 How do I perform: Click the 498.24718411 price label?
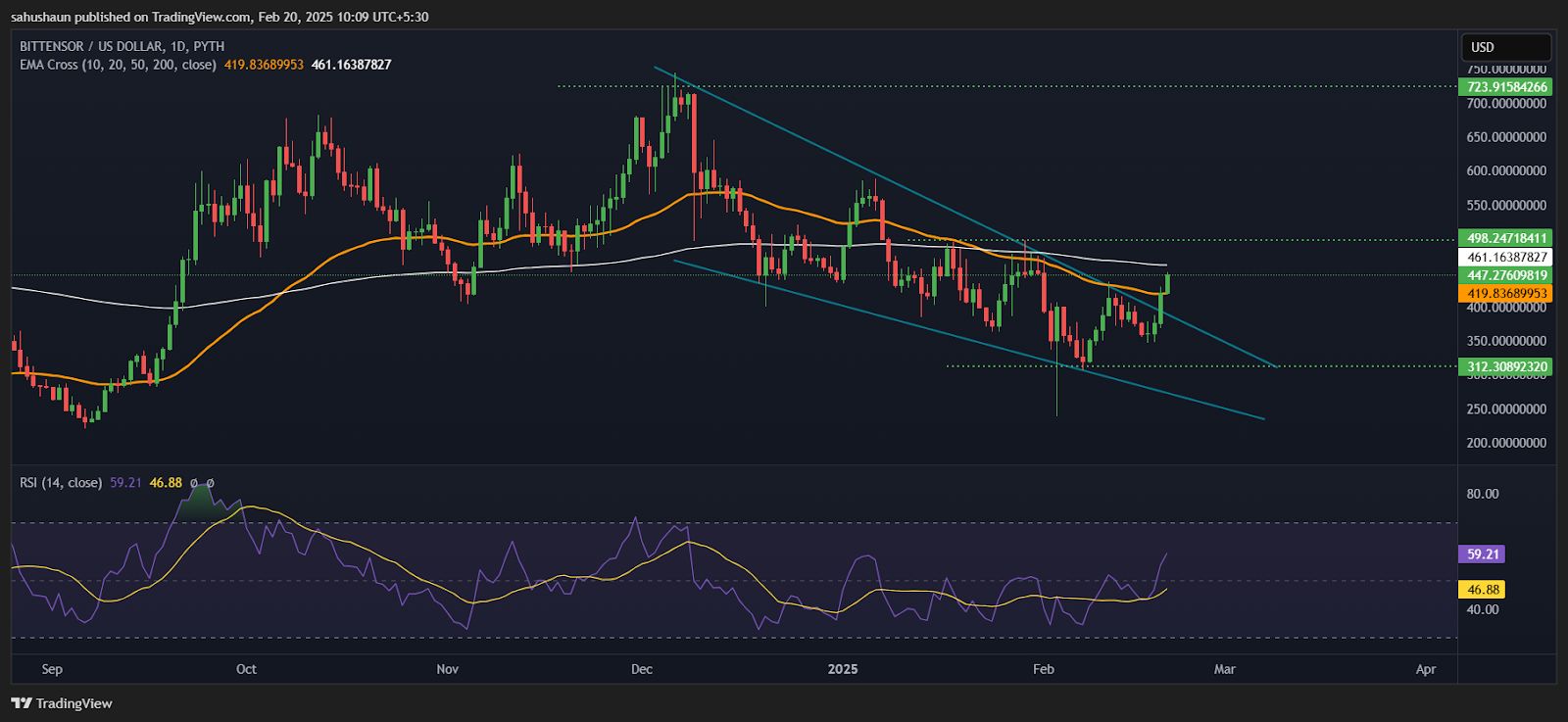[x=1506, y=238]
